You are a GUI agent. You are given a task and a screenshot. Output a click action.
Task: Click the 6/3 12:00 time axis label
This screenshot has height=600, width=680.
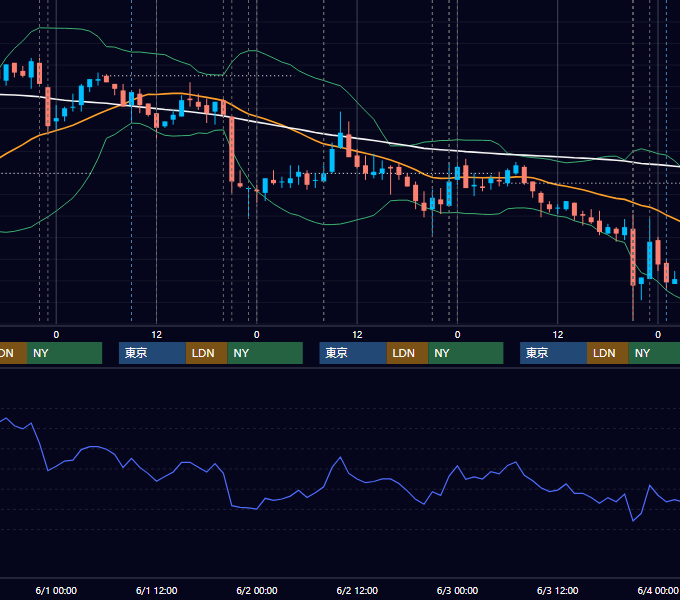558,590
